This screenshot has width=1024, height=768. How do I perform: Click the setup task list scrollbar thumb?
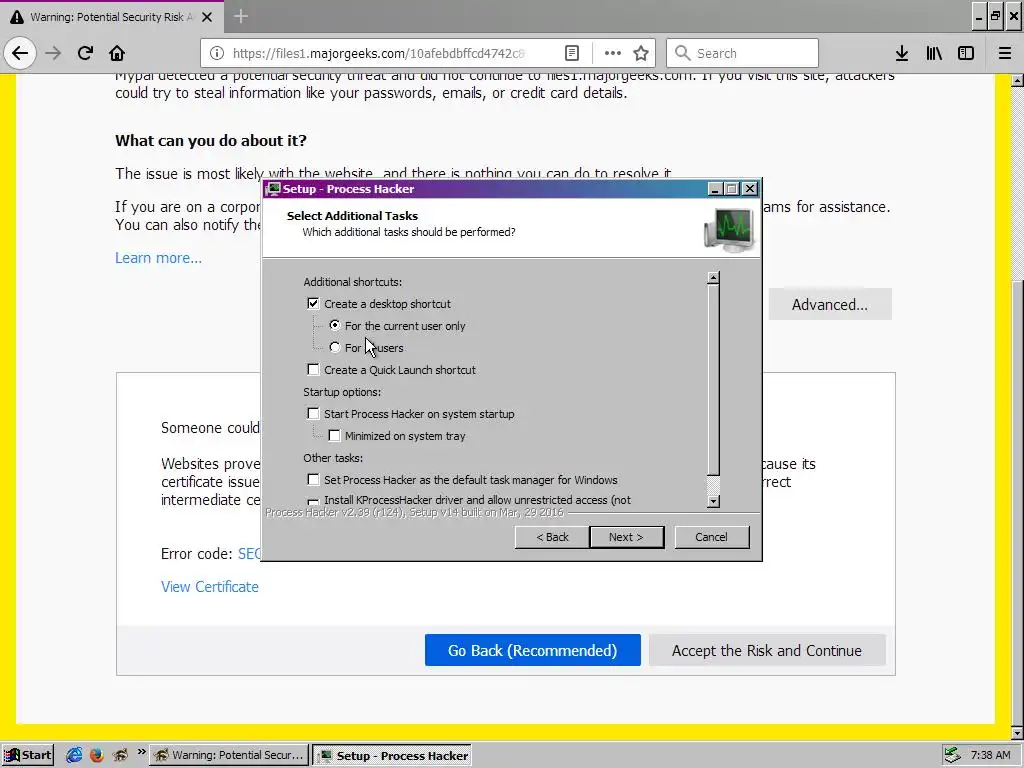pos(713,380)
